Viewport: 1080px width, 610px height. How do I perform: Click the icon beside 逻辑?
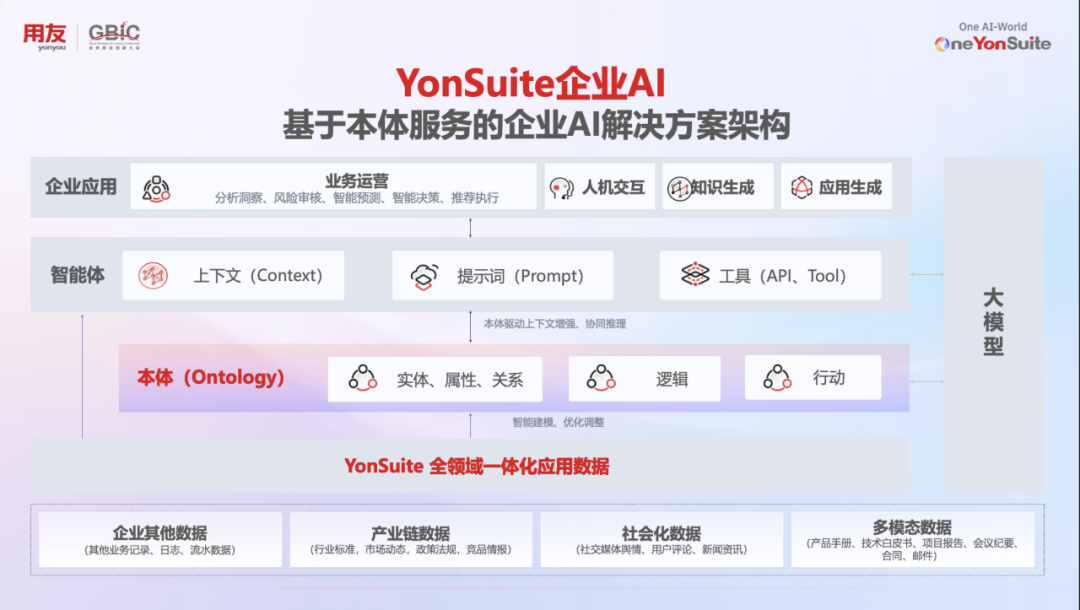(601, 378)
